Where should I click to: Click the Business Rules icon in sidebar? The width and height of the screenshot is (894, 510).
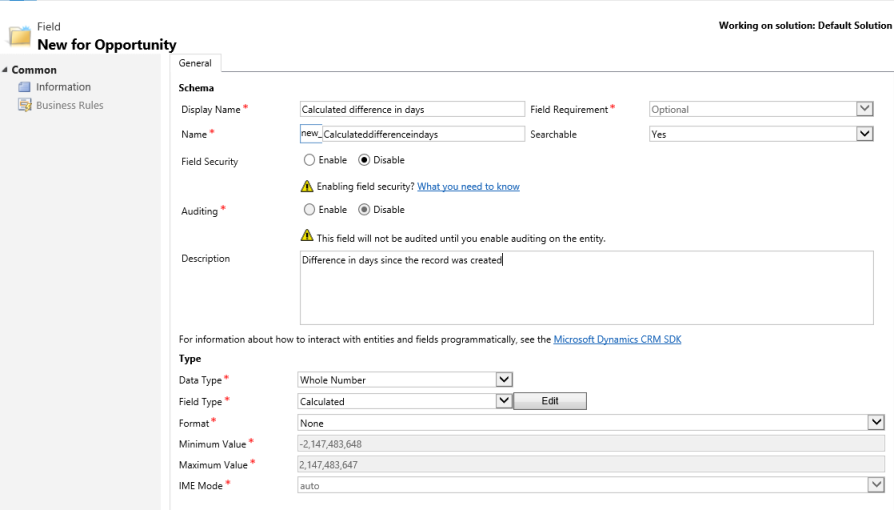[x=25, y=105]
